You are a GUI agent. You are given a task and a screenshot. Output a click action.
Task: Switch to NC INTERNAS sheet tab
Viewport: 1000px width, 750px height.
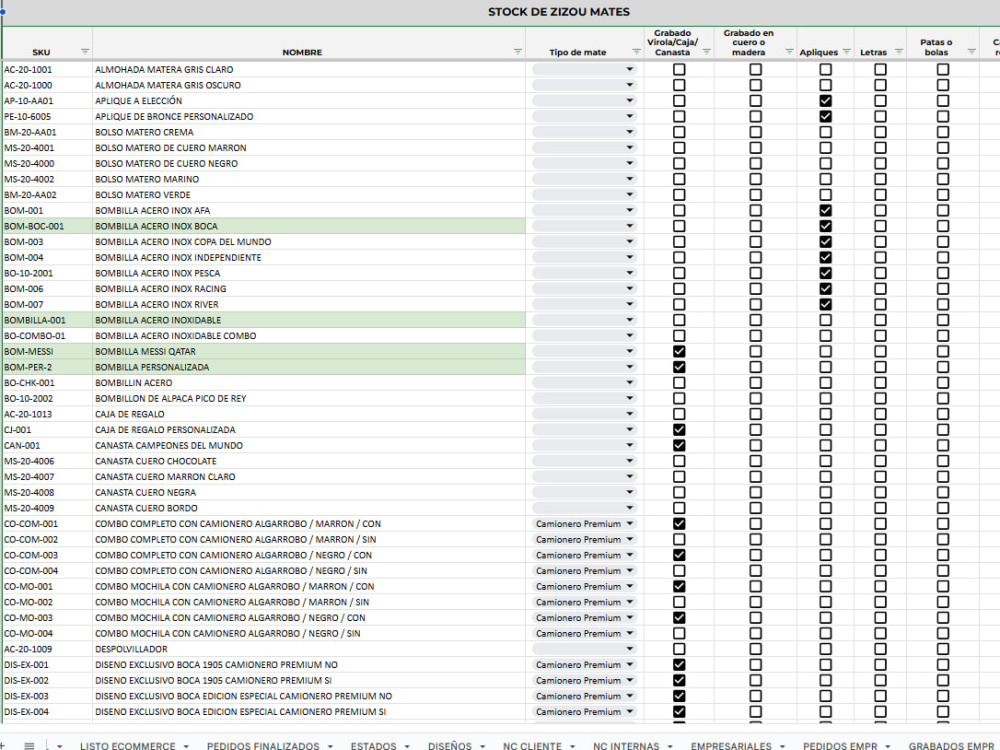(626, 746)
